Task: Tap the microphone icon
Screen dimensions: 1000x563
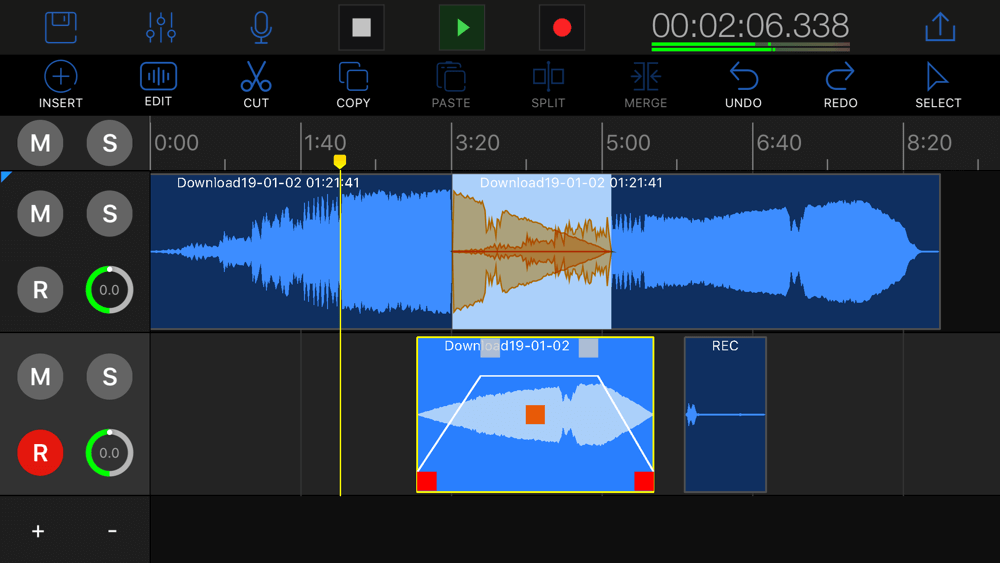Action: (x=260, y=27)
